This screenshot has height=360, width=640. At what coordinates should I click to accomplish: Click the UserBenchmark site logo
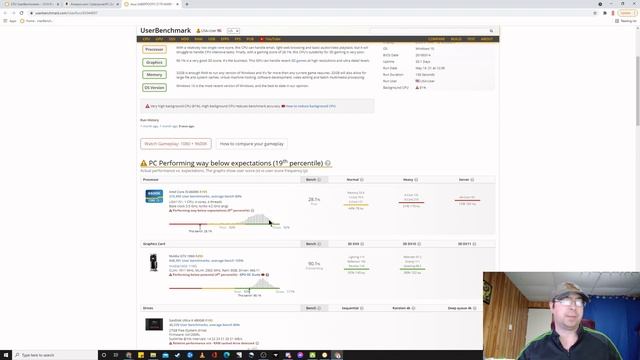pos(165,31)
